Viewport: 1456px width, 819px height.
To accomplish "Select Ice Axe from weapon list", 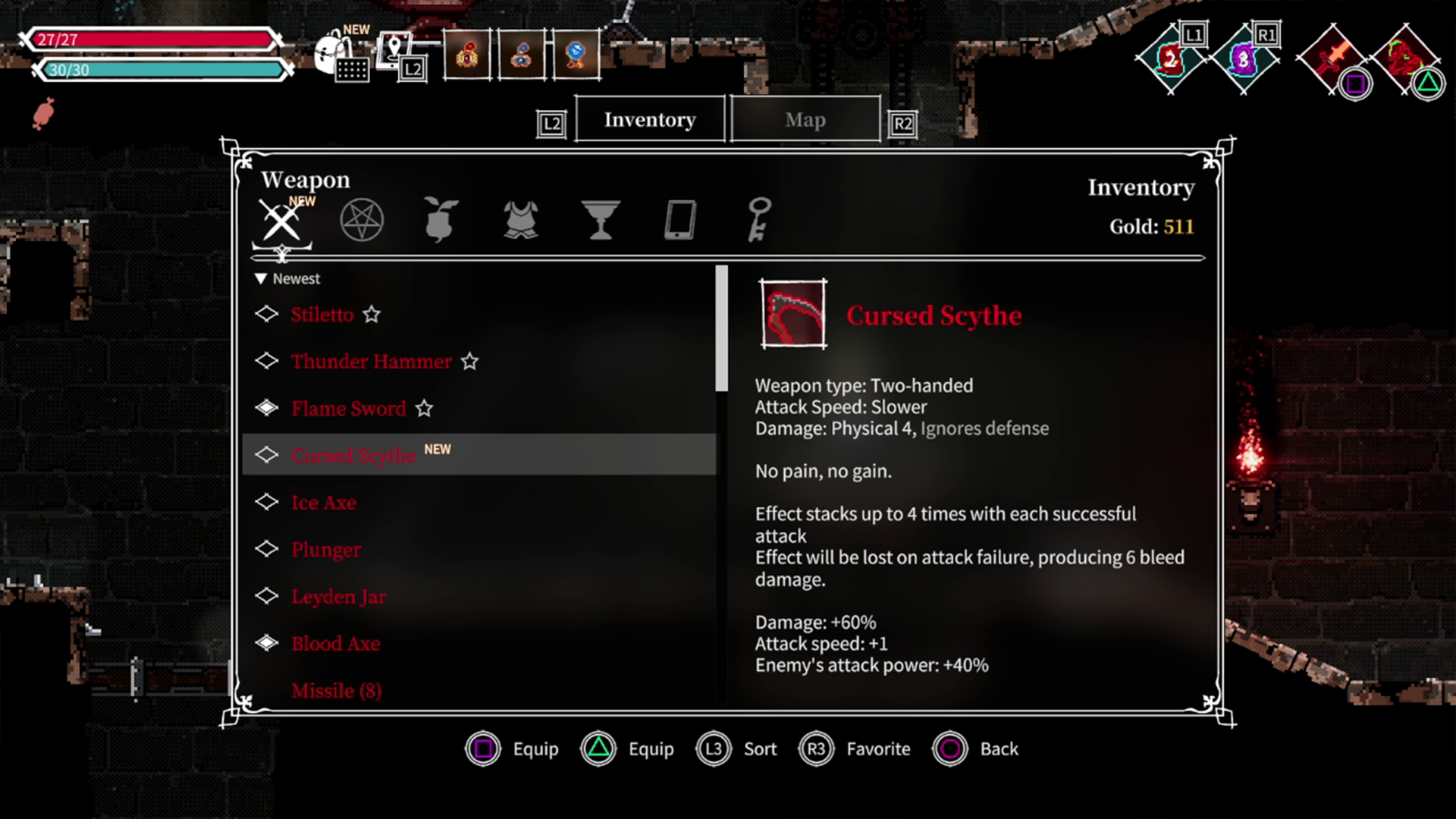I will tap(324, 502).
